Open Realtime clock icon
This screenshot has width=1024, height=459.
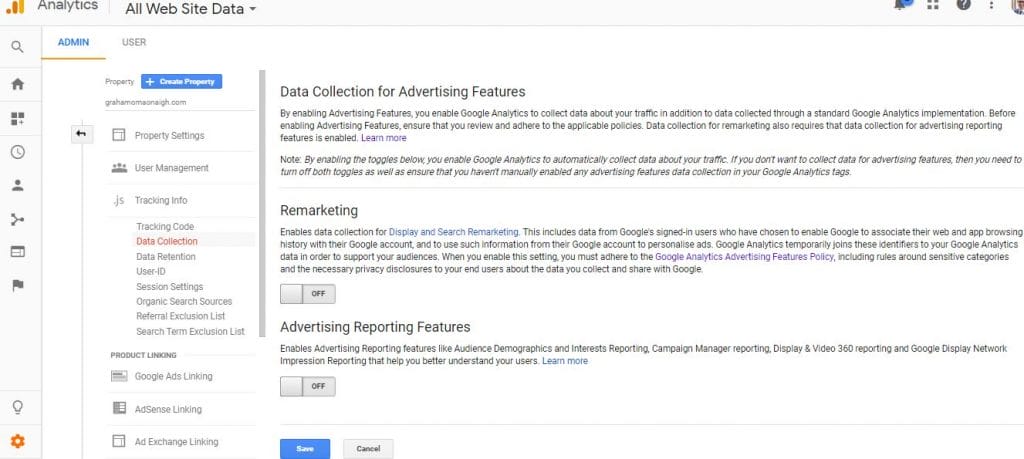[18, 152]
